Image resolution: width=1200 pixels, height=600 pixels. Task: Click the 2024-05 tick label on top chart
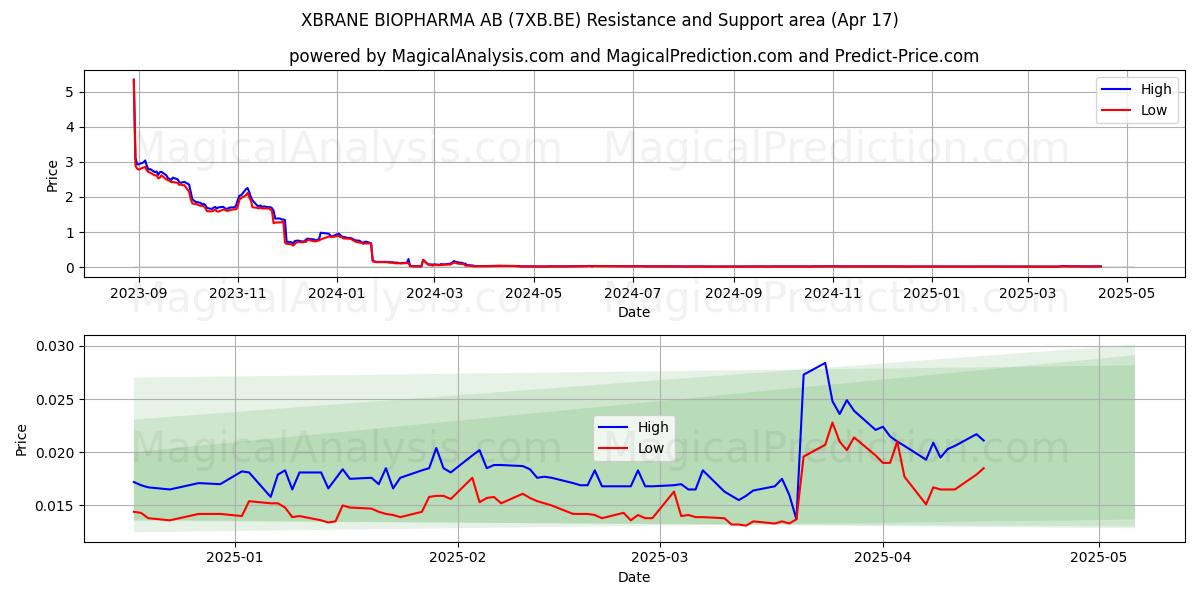click(x=533, y=293)
